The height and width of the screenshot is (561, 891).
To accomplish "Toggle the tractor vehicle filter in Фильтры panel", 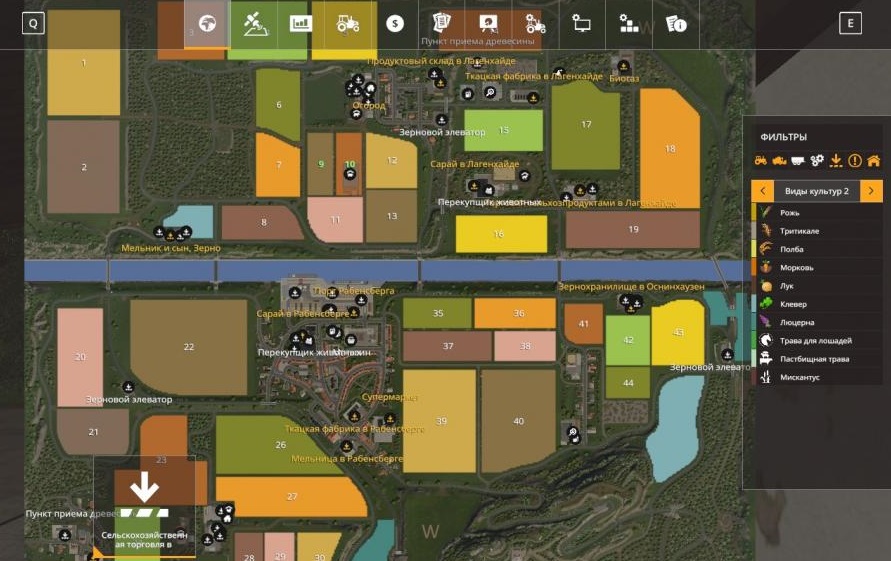I will [x=760, y=160].
